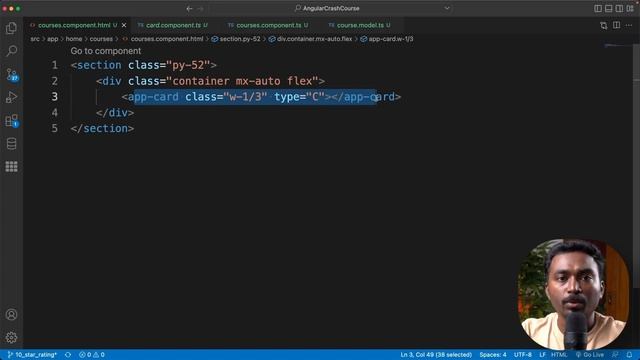Go forward with the right arrow
The width and height of the screenshot is (640, 360).
point(200,9)
